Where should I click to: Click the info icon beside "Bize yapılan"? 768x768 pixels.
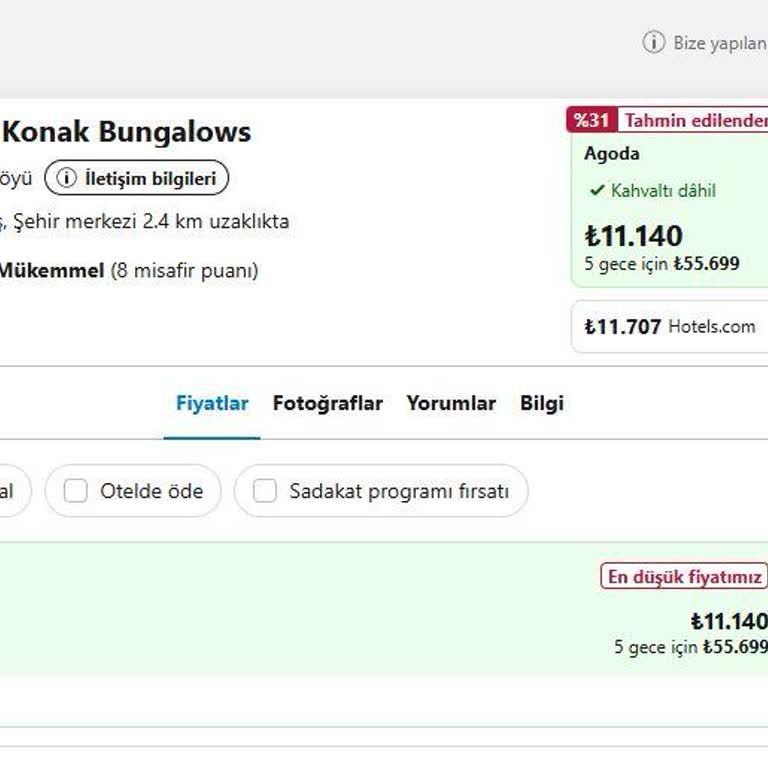pyautogui.click(x=653, y=42)
